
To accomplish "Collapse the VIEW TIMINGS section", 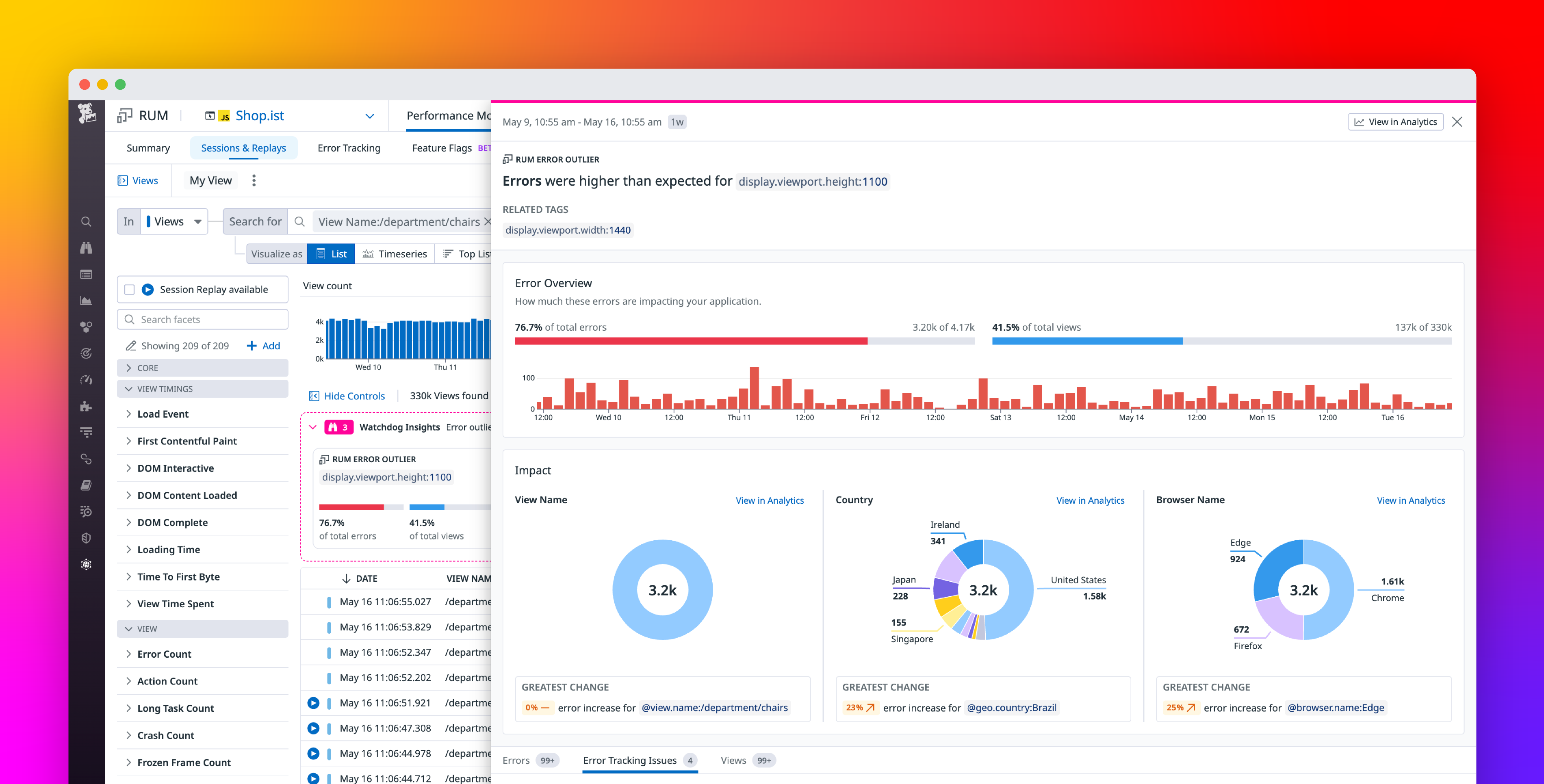I will tap(129, 388).
